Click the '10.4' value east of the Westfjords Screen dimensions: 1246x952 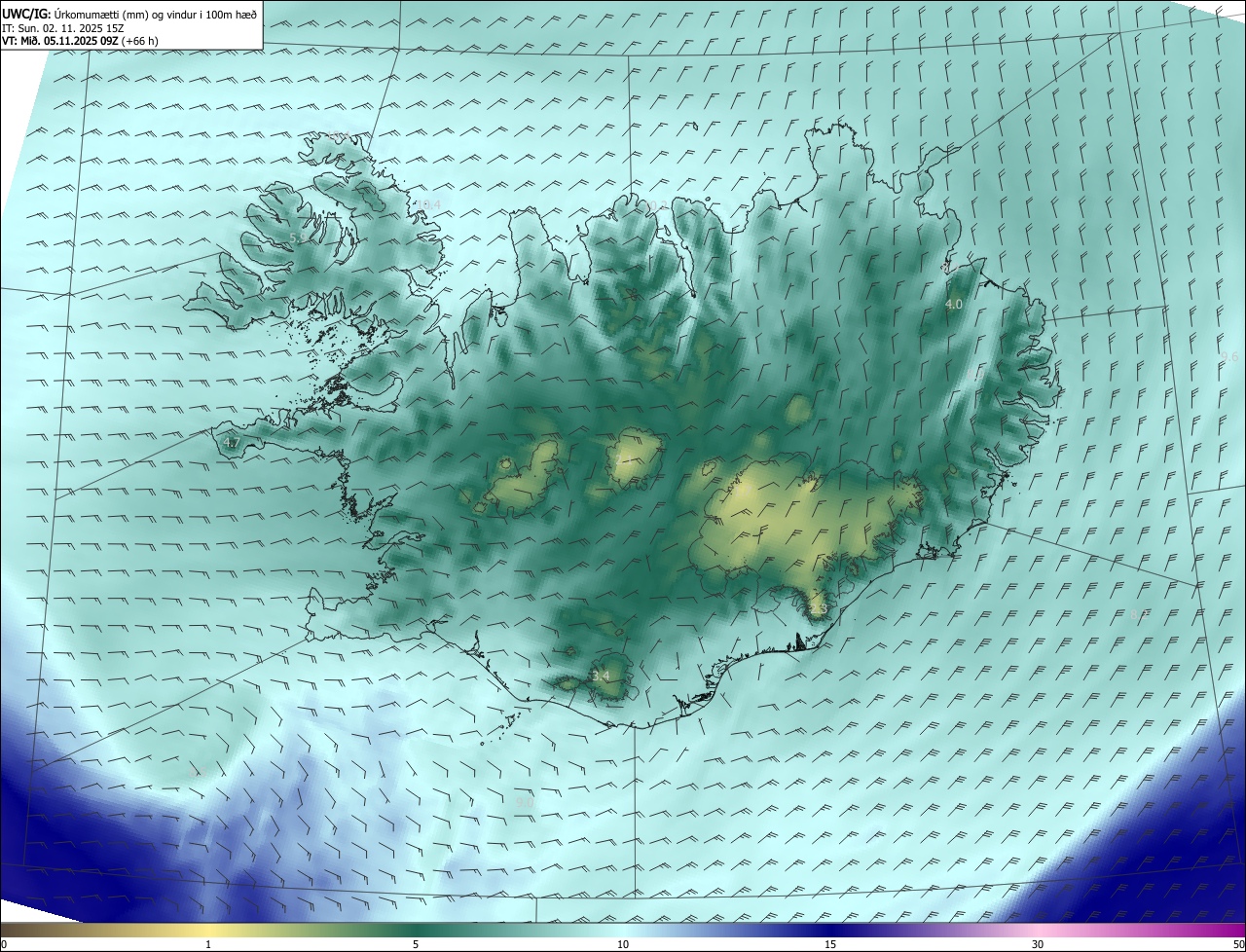(428, 204)
